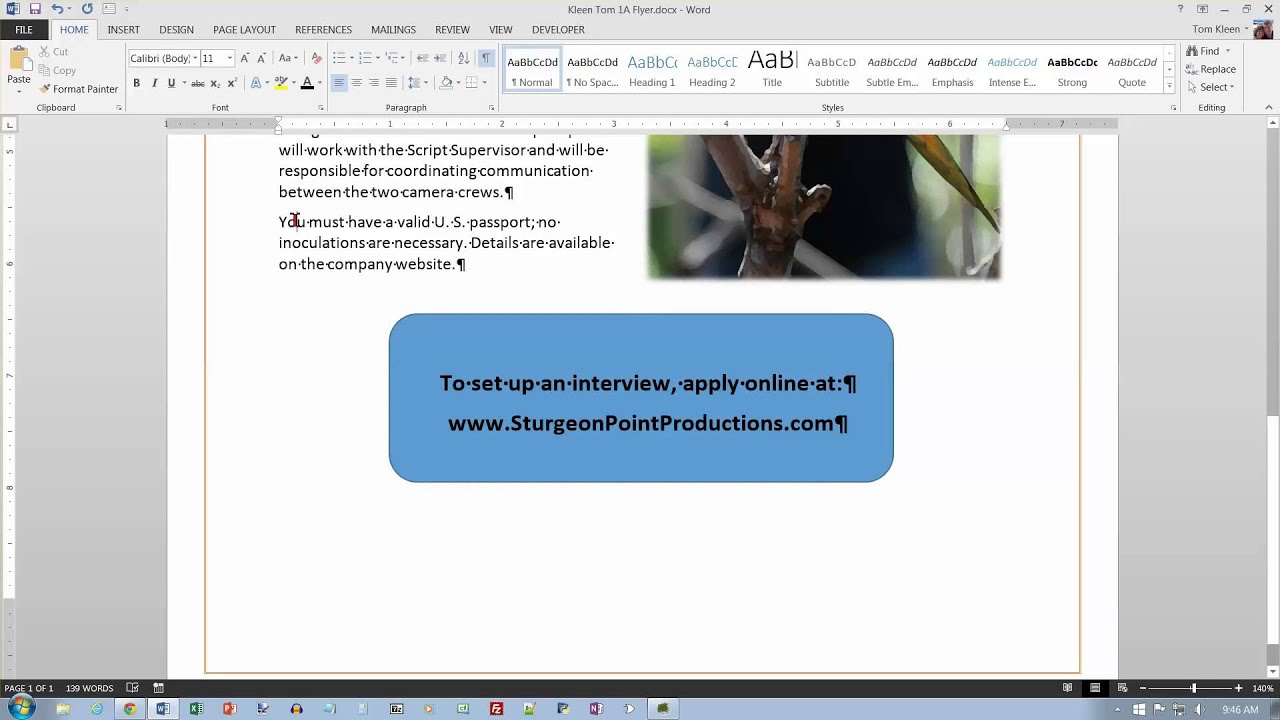Switch to MAILINGS tab

pos(393,30)
